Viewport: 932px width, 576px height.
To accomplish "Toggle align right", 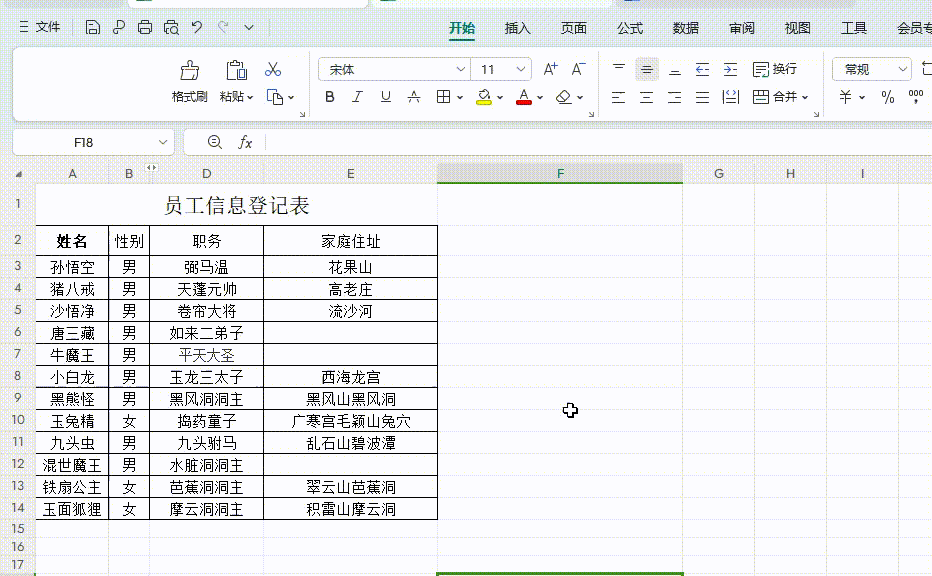I will click(x=674, y=97).
